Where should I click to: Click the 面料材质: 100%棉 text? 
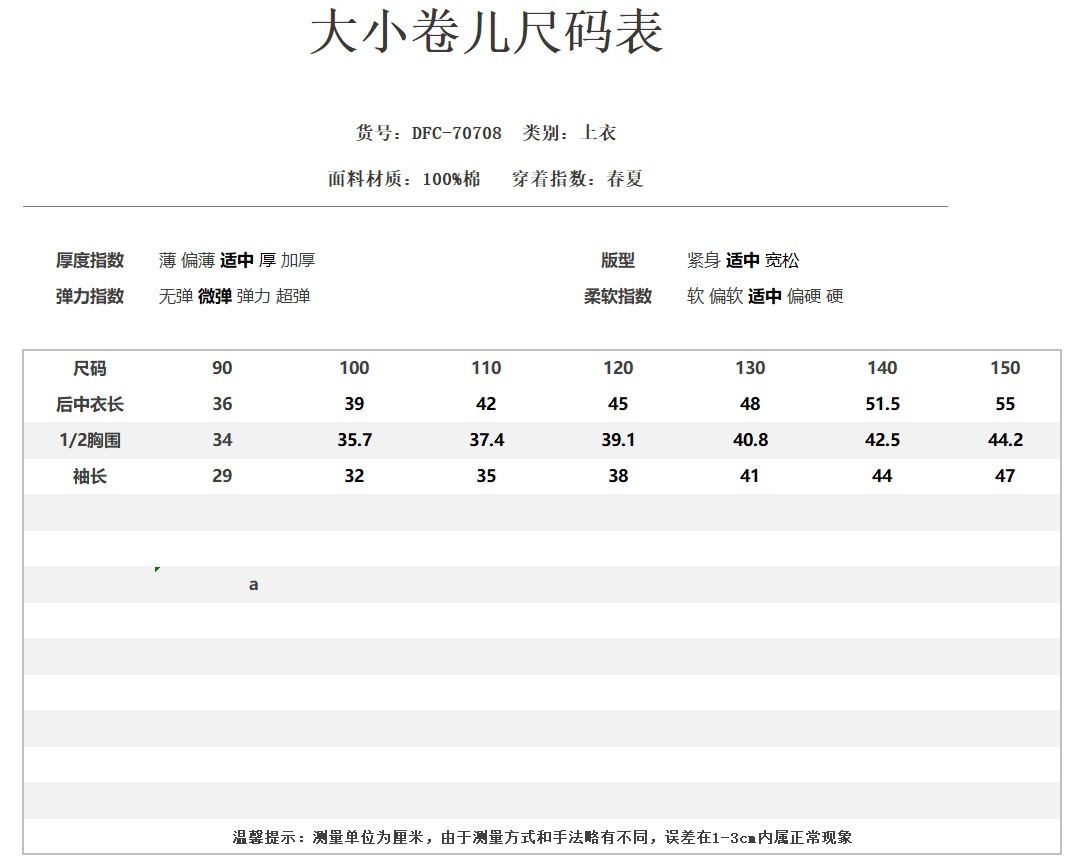tap(404, 179)
